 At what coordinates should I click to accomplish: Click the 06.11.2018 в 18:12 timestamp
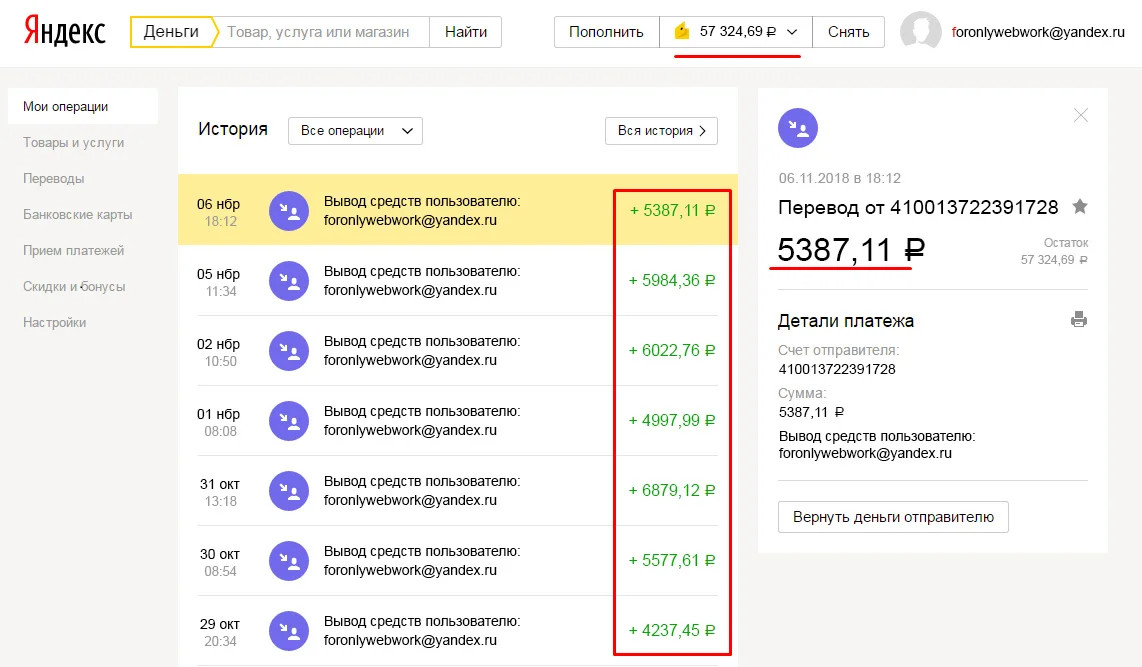(x=840, y=178)
